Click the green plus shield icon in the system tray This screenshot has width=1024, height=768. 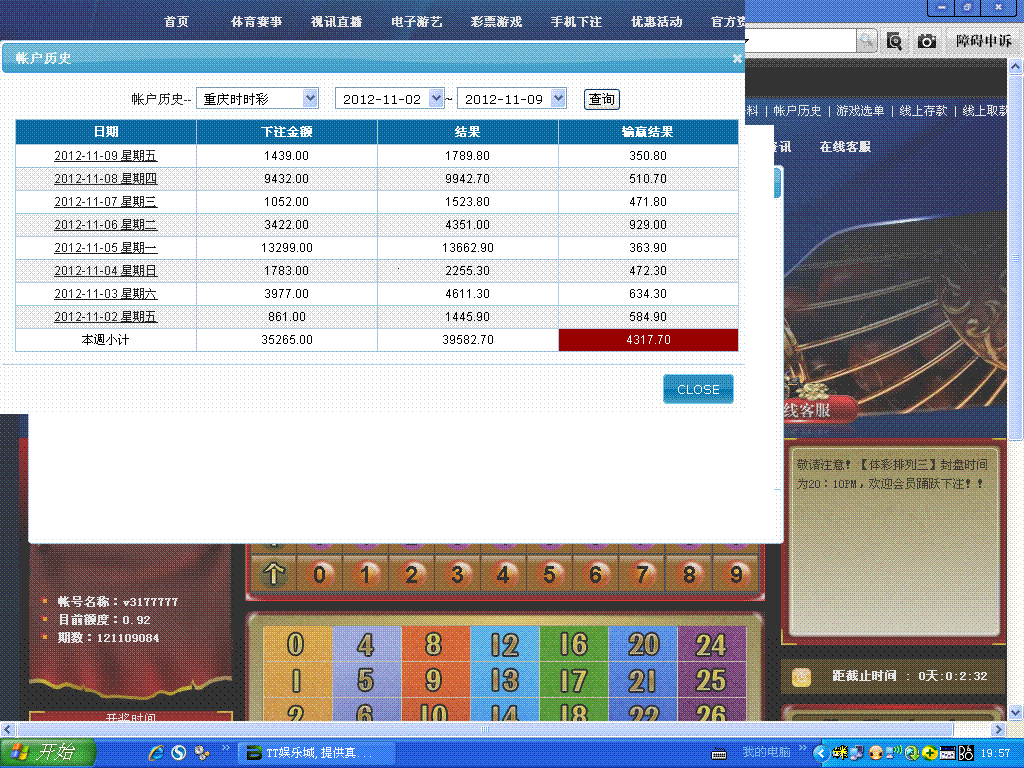pyautogui.click(x=930, y=753)
